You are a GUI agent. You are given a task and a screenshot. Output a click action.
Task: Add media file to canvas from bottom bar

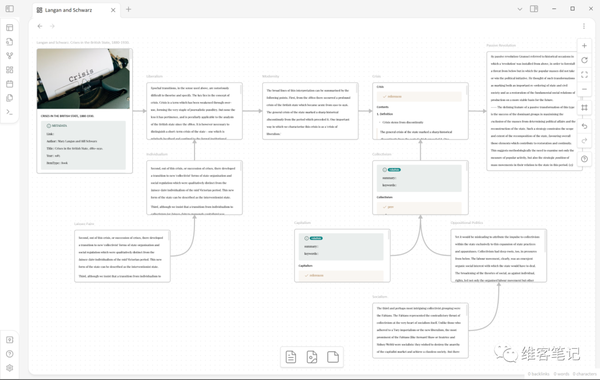tap(312, 357)
